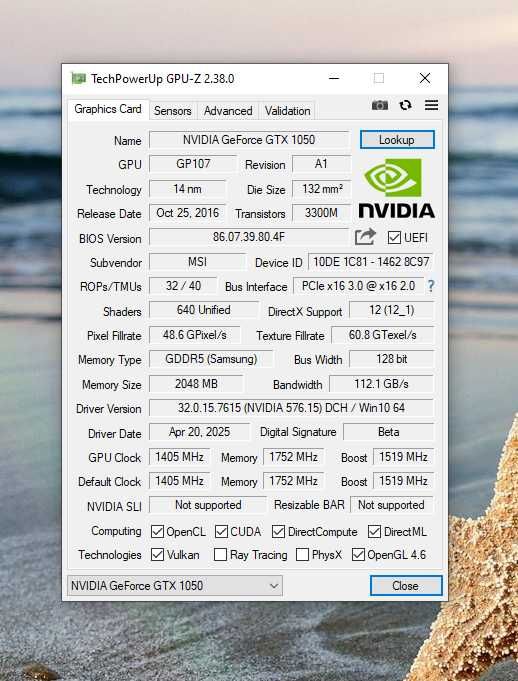Take a screenshot with the camera icon
The height and width of the screenshot is (681, 518).
click(x=379, y=105)
